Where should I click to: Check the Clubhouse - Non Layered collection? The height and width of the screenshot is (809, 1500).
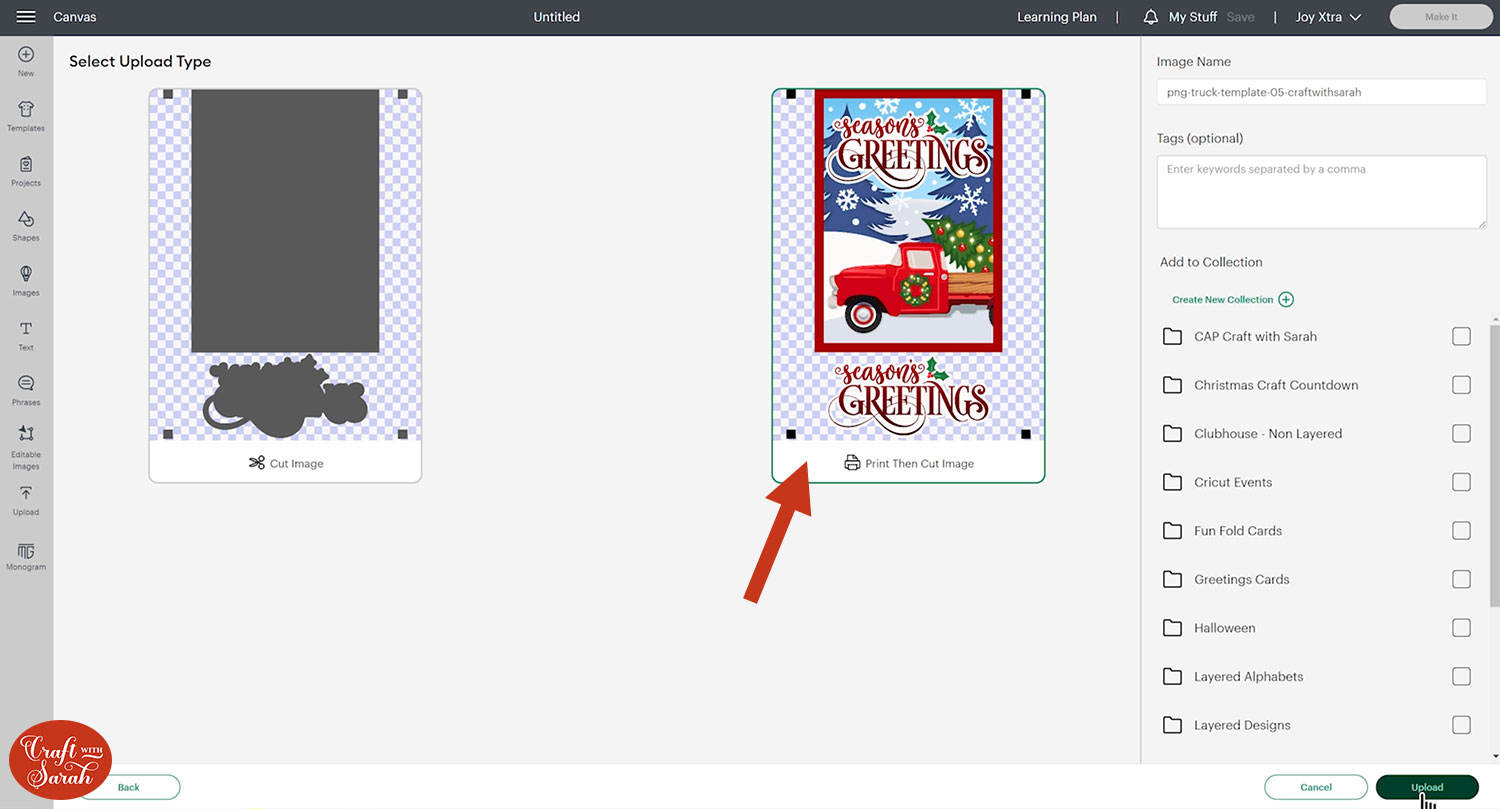tap(1461, 433)
